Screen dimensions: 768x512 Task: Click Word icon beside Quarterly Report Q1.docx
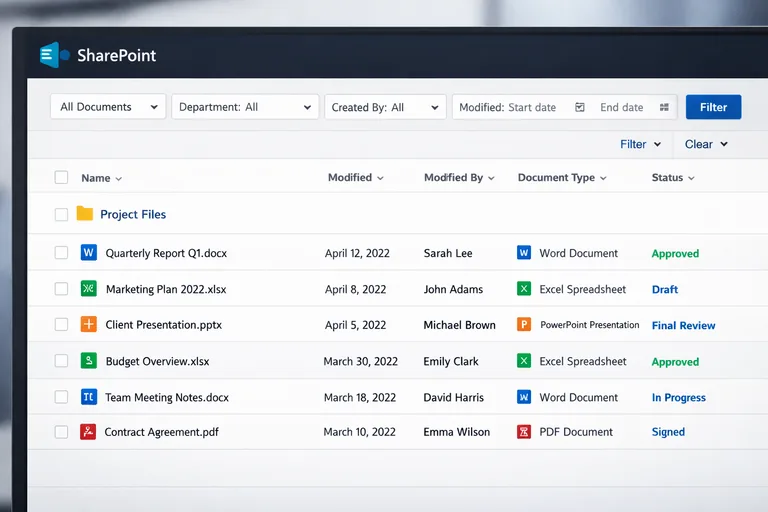pyautogui.click(x=89, y=252)
